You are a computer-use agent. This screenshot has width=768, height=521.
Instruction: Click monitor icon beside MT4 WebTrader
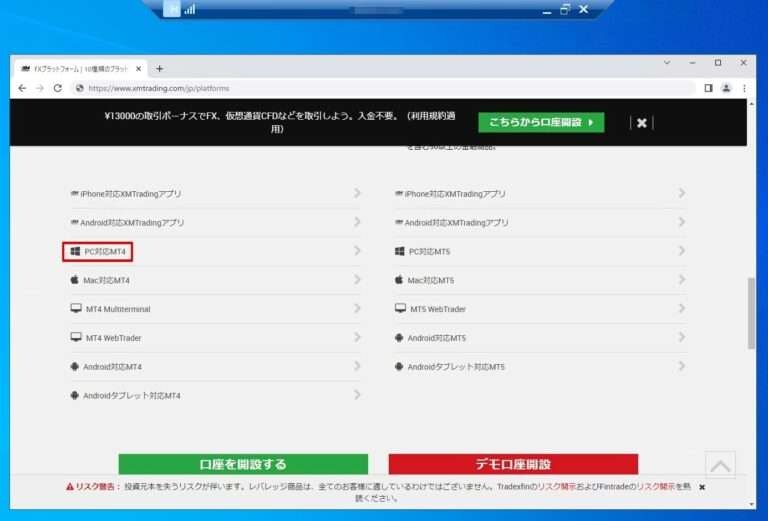coord(76,337)
